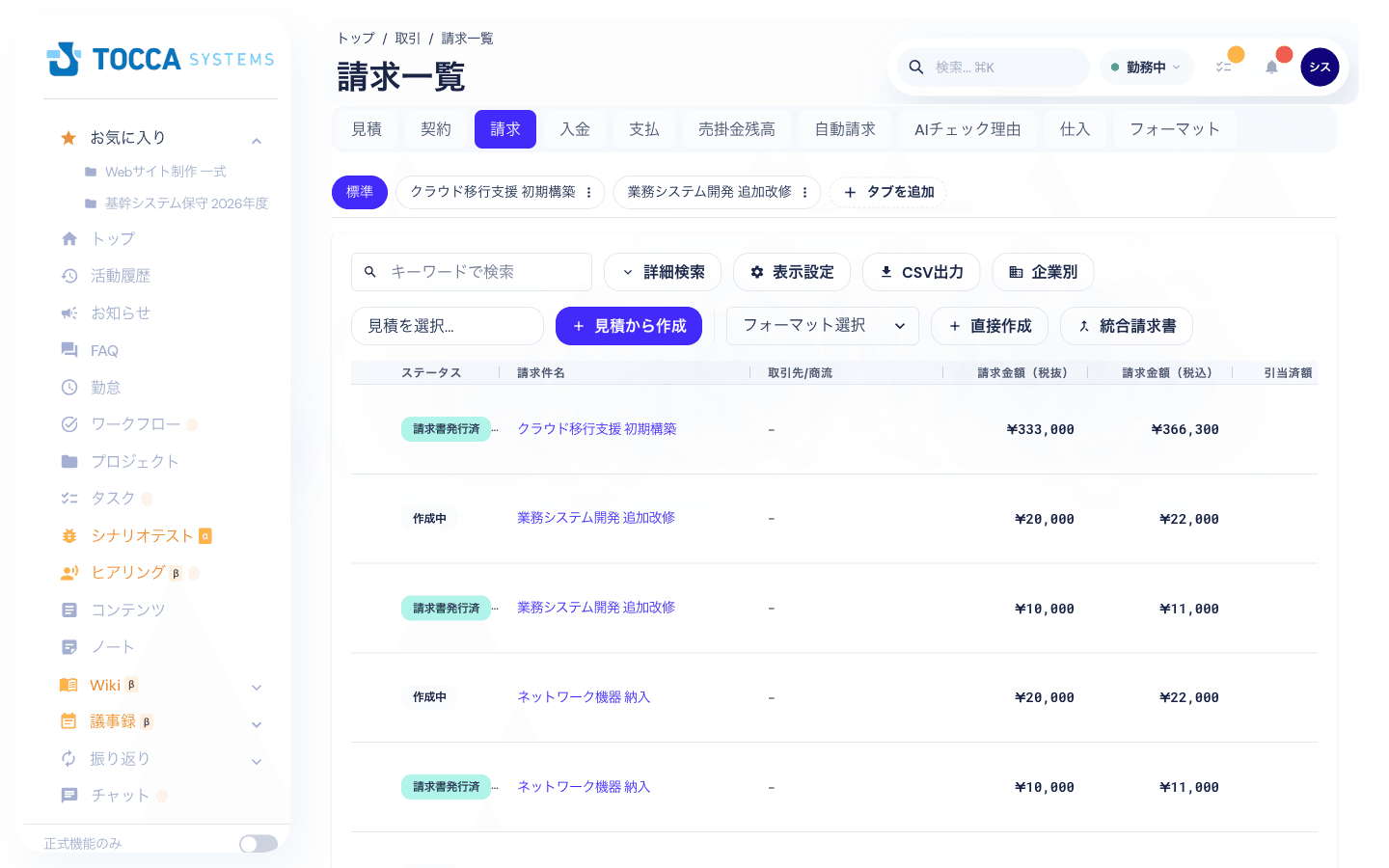Open the 基幹システム保守 2026年度 favorite folder
Image resolution: width=1389 pixels, height=868 pixels.
tap(177, 203)
